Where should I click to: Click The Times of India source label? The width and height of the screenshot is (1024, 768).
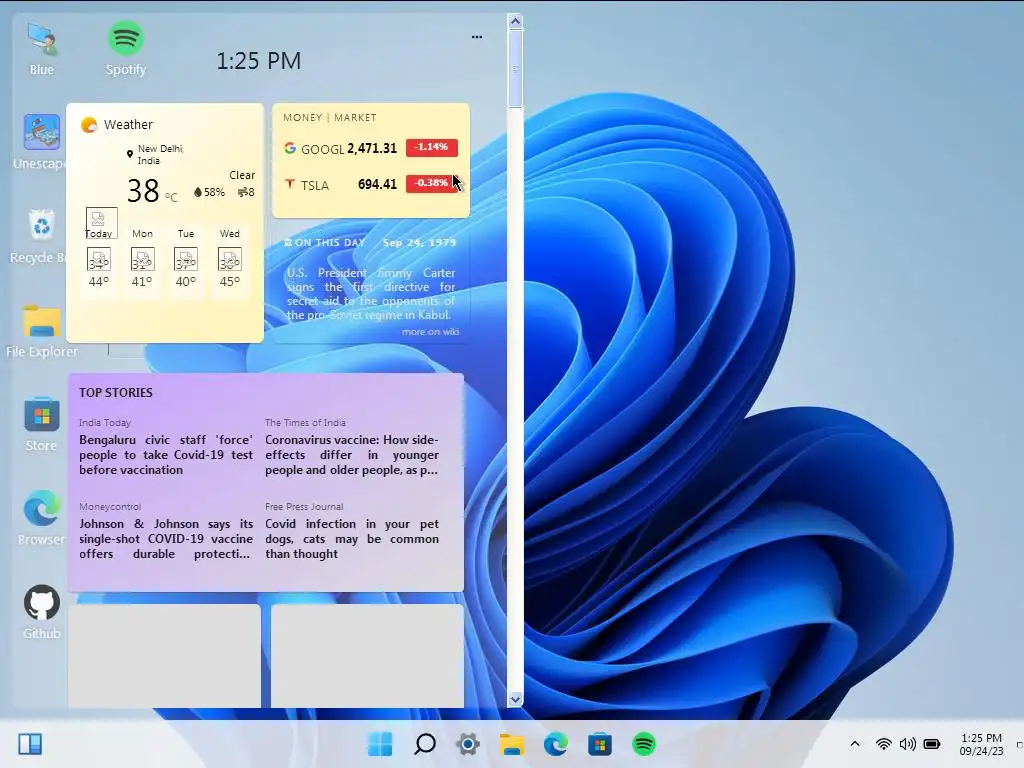[305, 423]
